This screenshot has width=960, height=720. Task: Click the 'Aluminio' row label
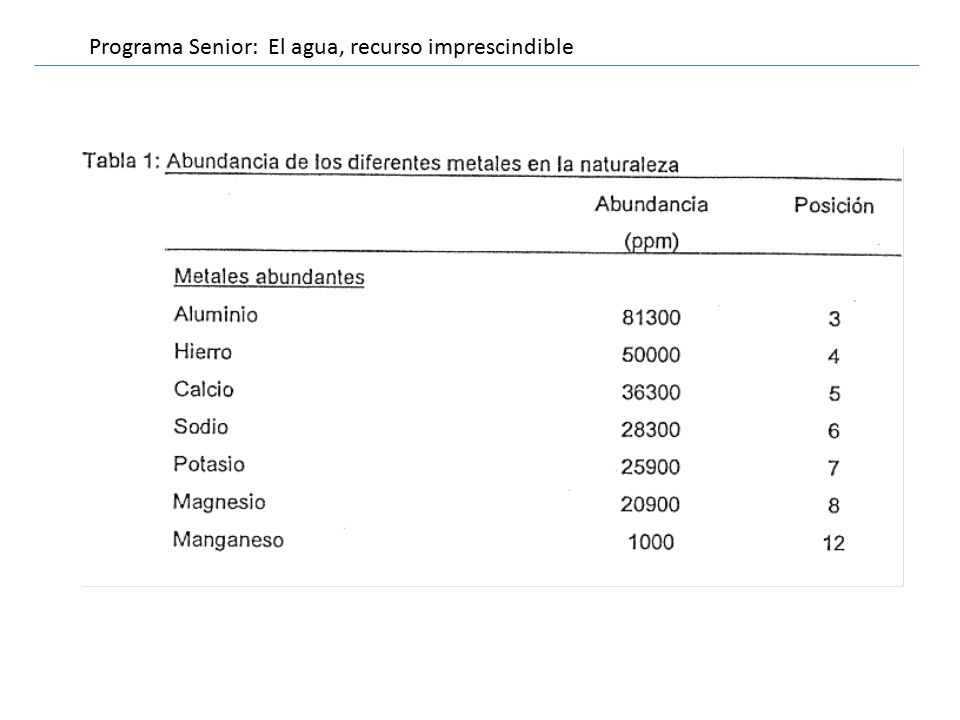216,314
